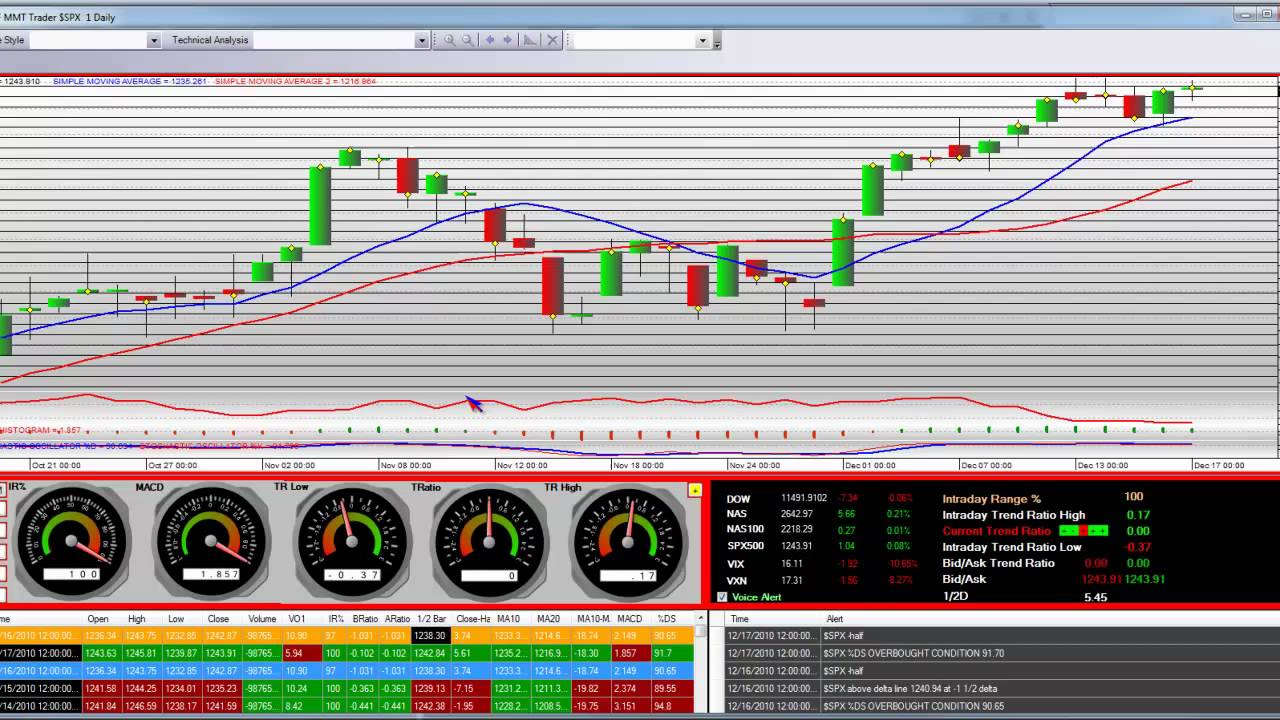This screenshot has height=720, width=1280.
Task: Select the 12/17 '$SPX -half' alert row
Action: click(1003, 636)
